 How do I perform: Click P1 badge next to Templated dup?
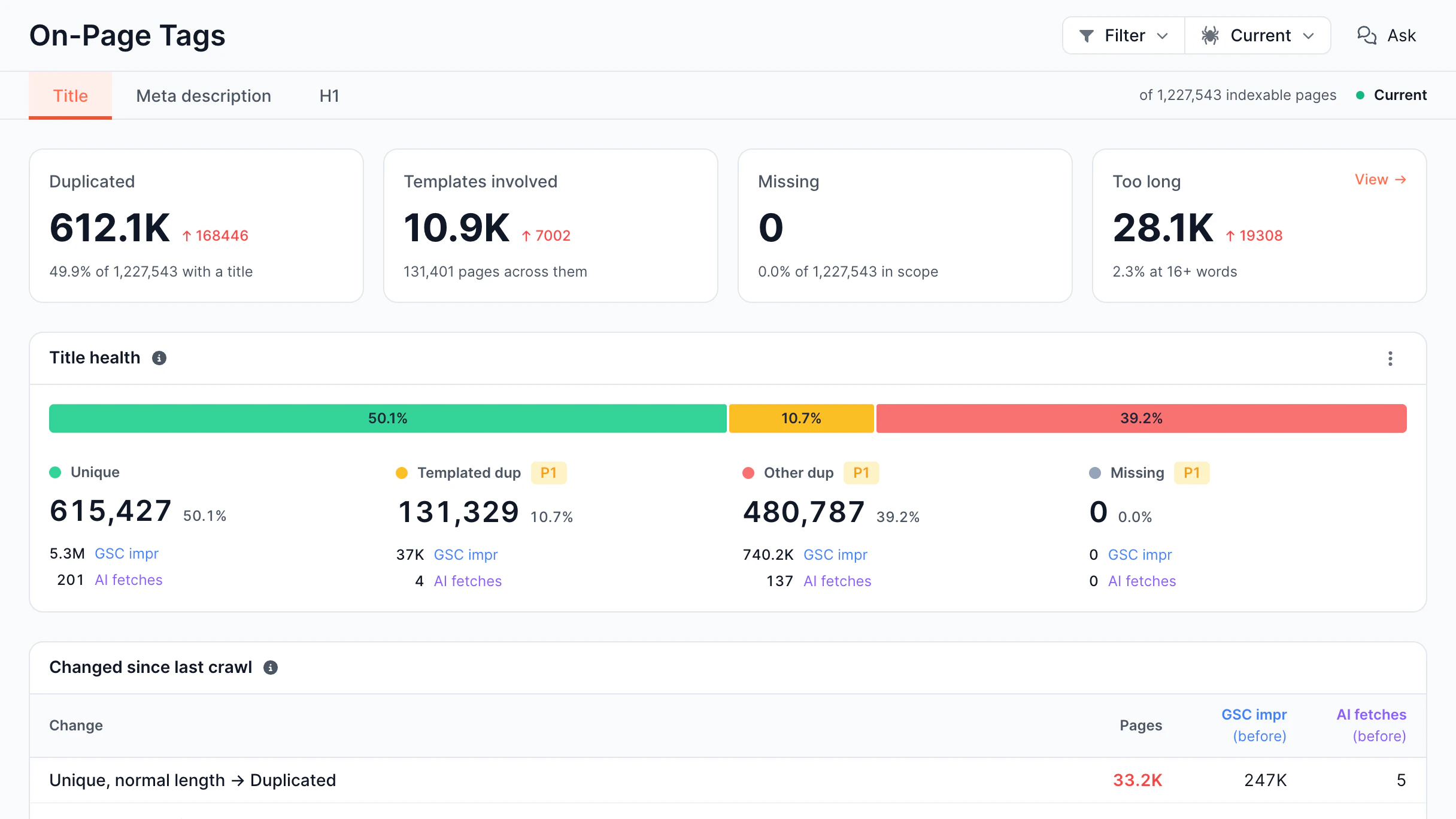coord(548,473)
